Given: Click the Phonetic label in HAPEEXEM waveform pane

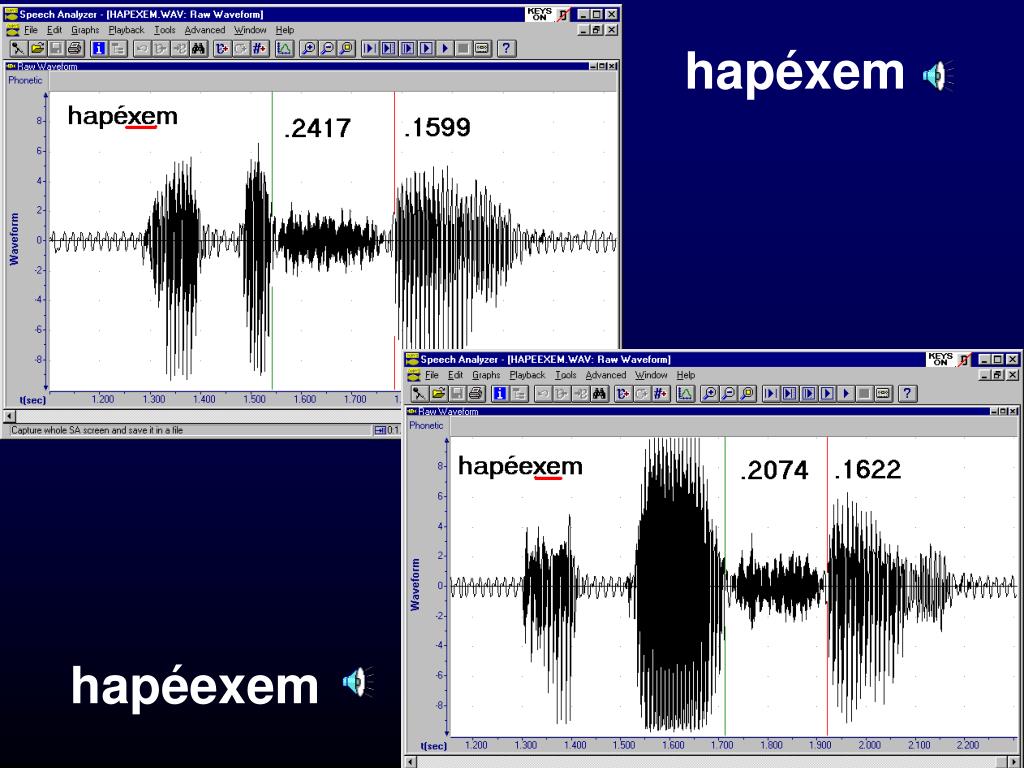Looking at the screenshot, I should pyautogui.click(x=426, y=426).
